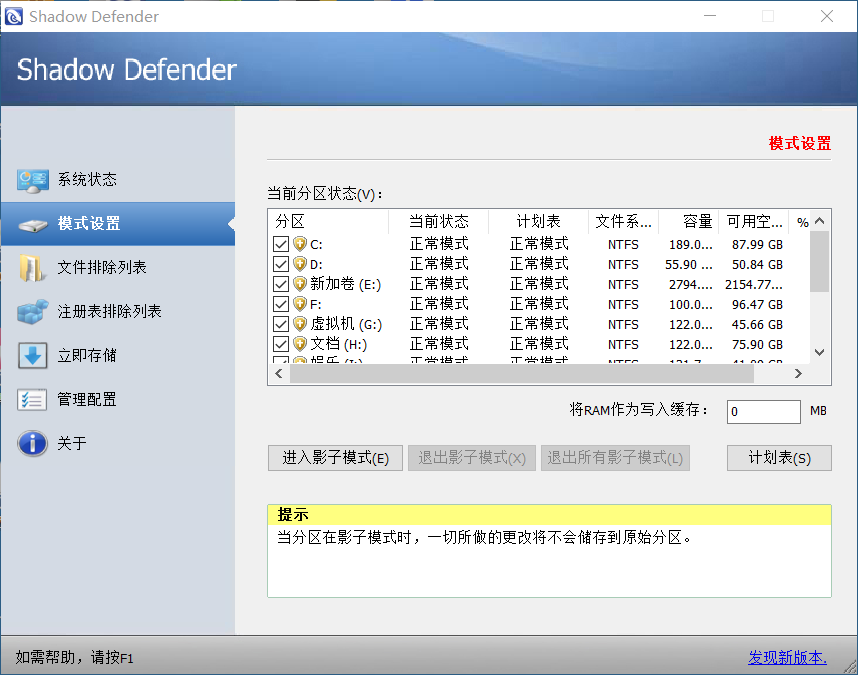This screenshot has width=858, height=675.
Task: Go to 注册表排除列表 section
Action: 118,311
